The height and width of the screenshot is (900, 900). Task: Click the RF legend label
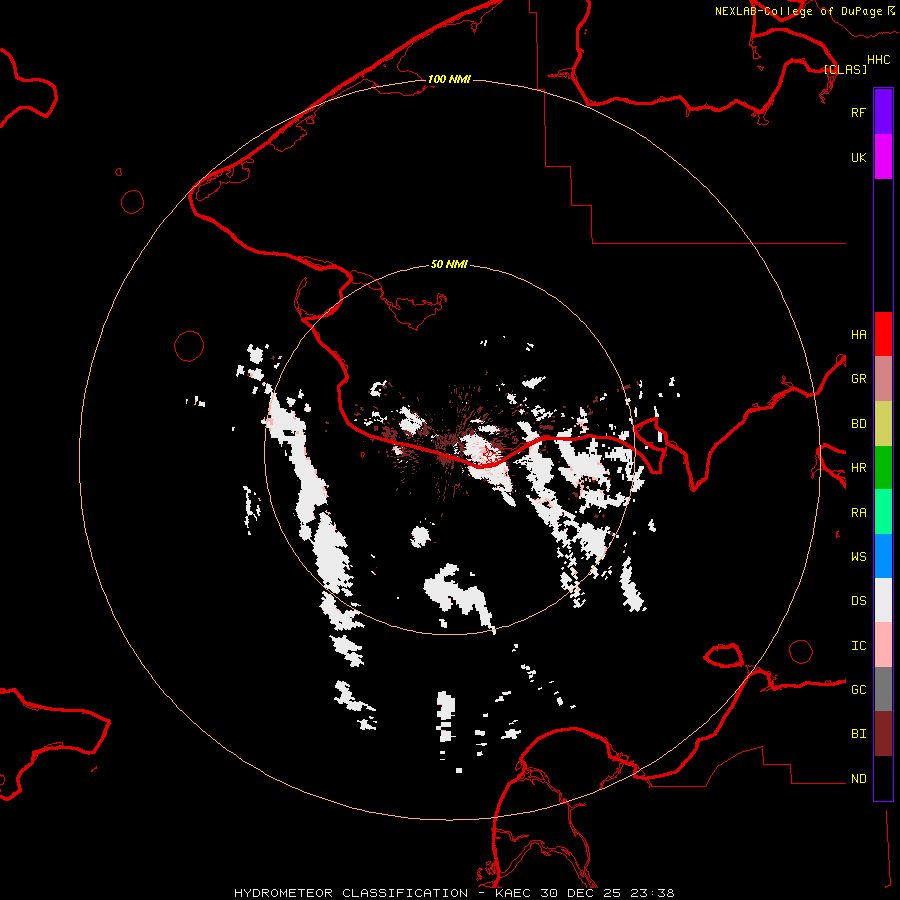pos(858,112)
